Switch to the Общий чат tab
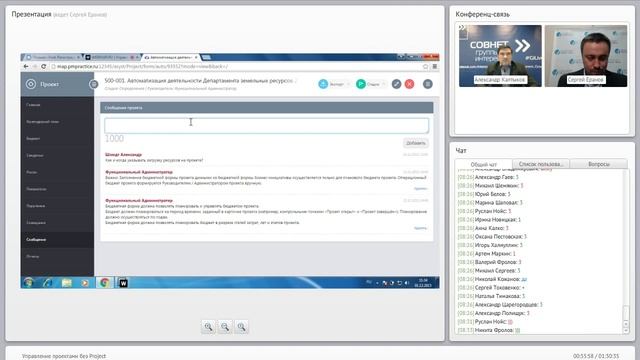 pyautogui.click(x=484, y=164)
